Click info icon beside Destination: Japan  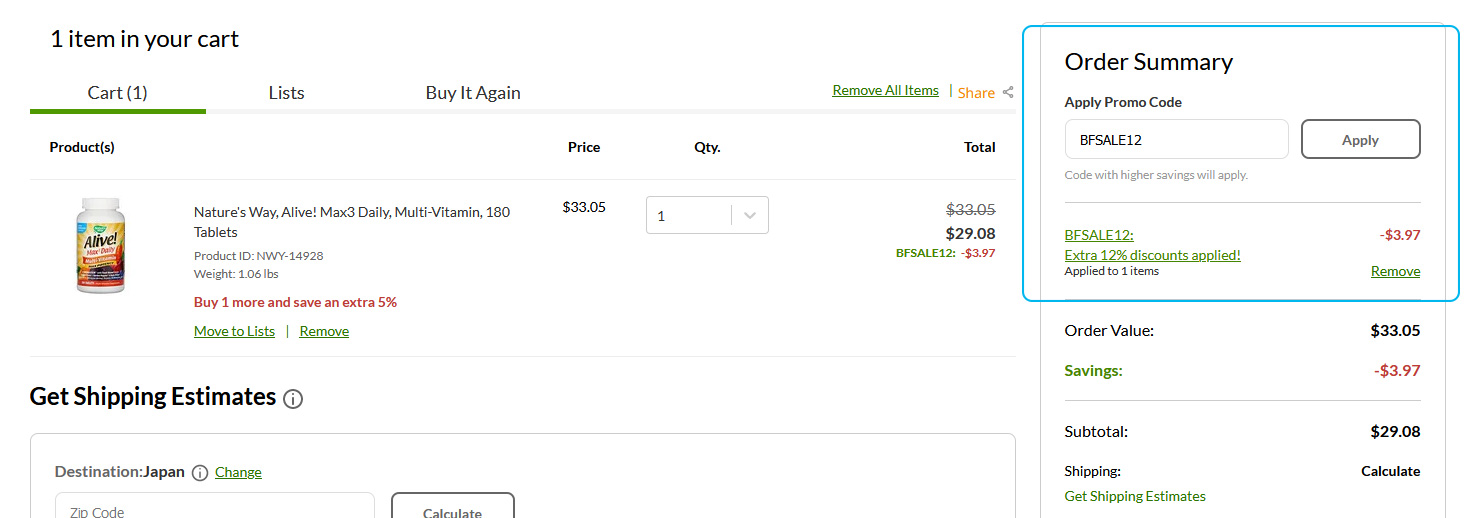tap(200, 473)
